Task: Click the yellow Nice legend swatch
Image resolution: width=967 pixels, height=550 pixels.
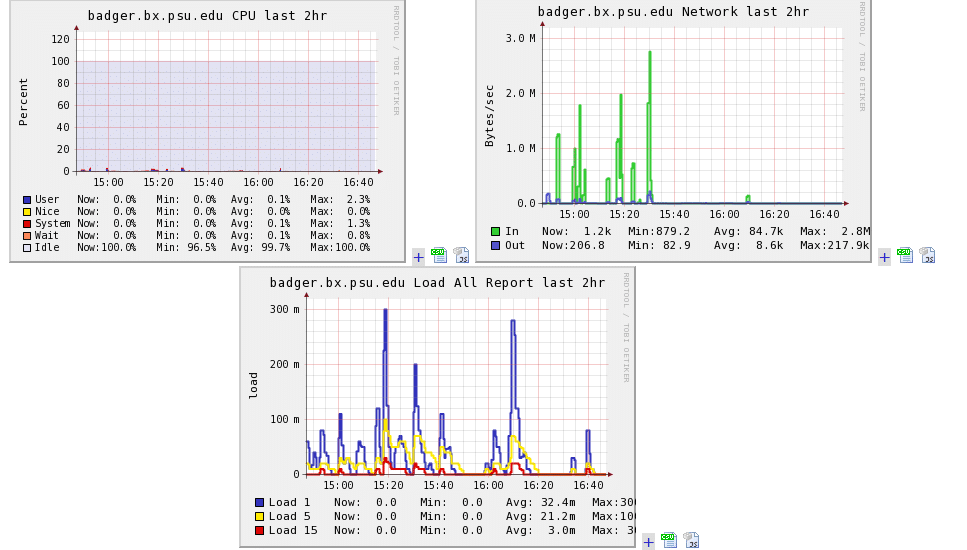Action: tap(27, 211)
